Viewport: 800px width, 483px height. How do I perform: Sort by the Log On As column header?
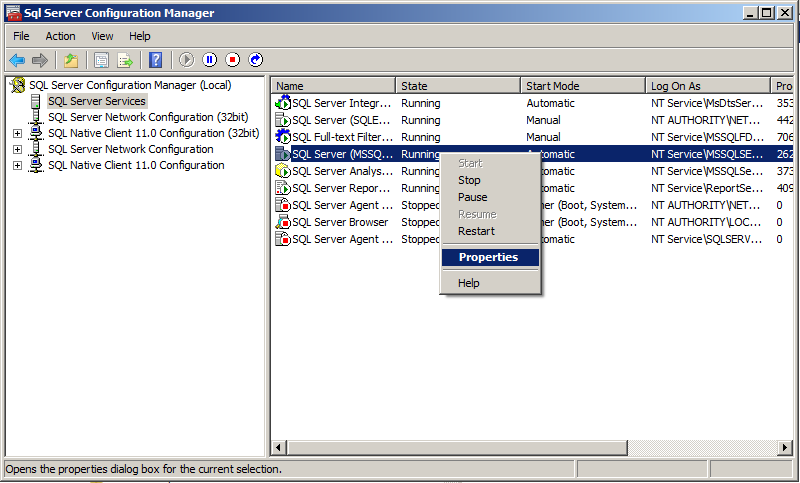pos(708,86)
